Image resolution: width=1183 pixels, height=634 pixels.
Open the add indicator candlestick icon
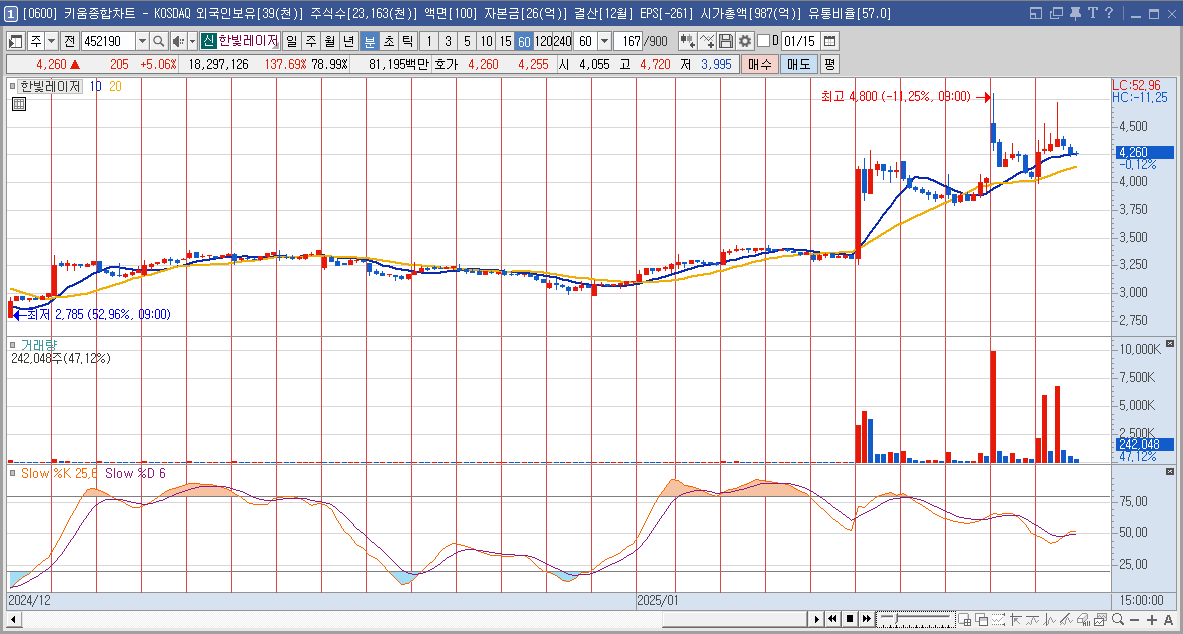click(x=687, y=41)
